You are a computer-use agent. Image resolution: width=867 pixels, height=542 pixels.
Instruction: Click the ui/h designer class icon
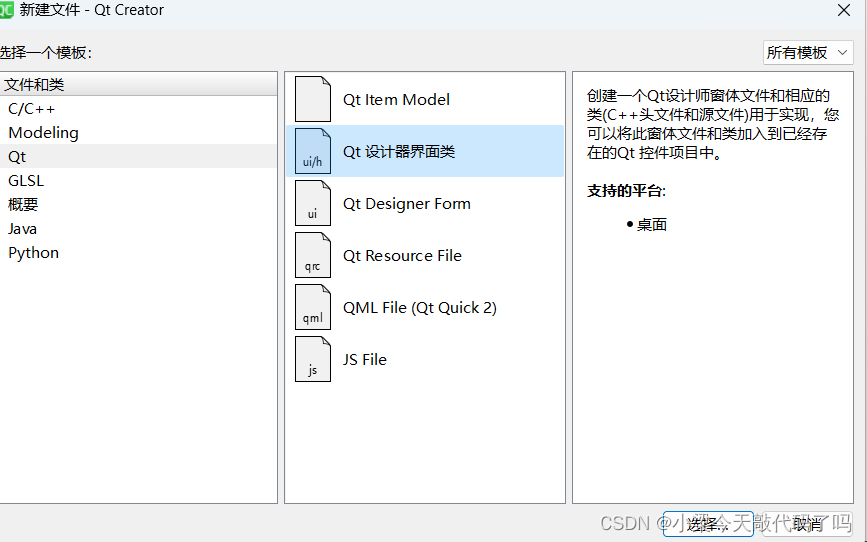(313, 151)
